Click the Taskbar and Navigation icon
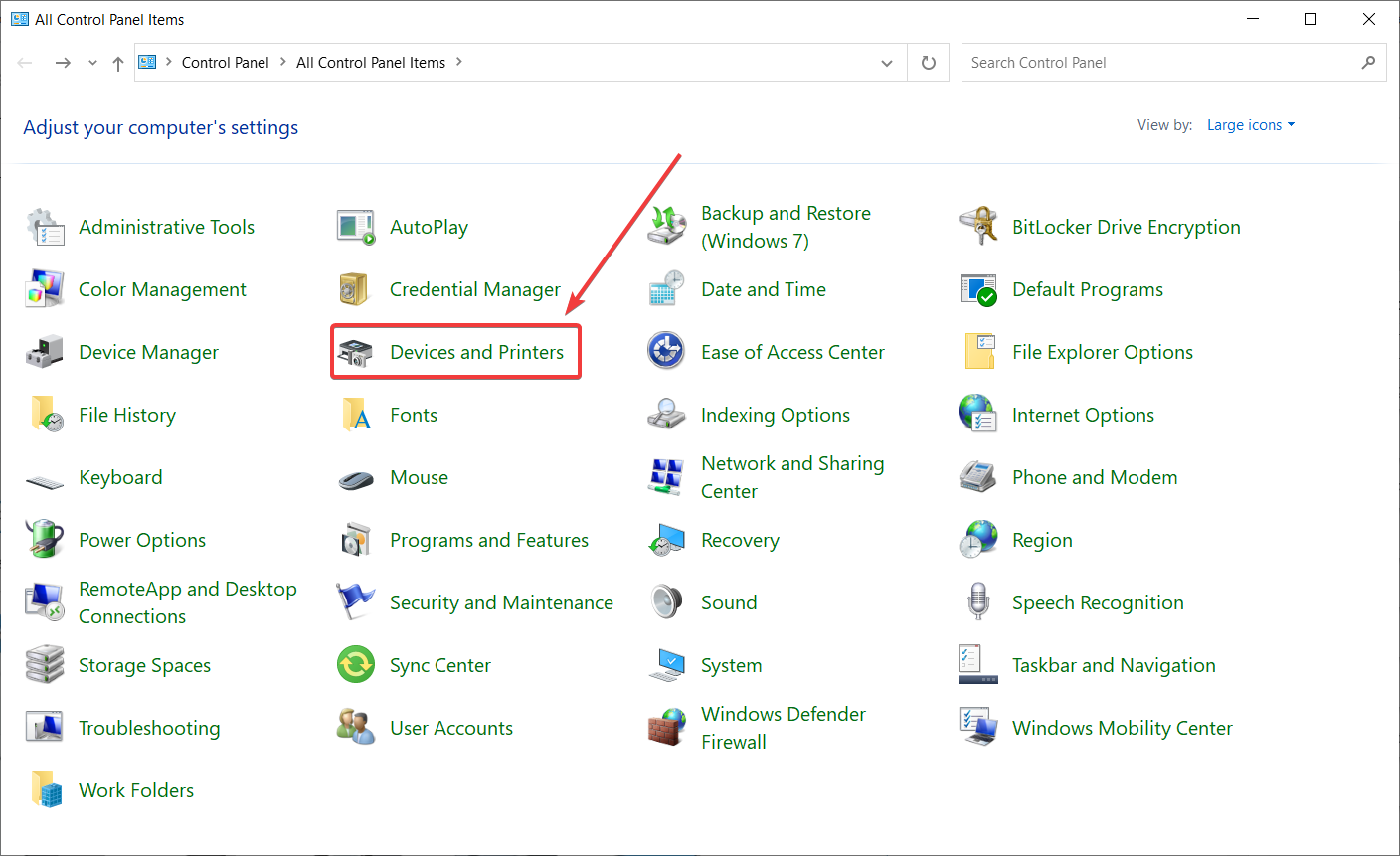The height and width of the screenshot is (856, 1400). point(978,665)
